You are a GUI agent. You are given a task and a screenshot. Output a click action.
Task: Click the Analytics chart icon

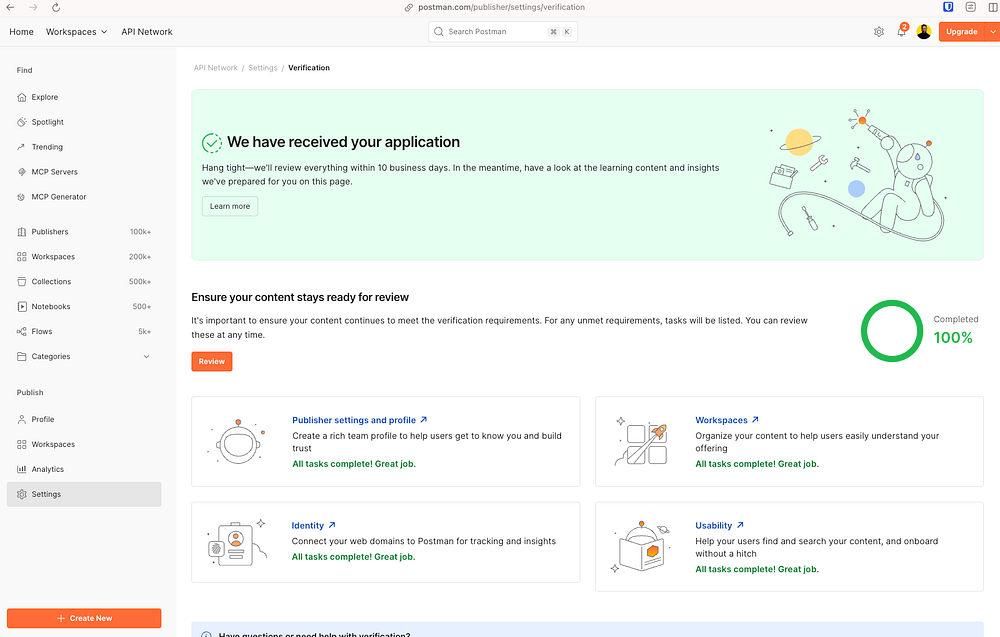point(22,469)
